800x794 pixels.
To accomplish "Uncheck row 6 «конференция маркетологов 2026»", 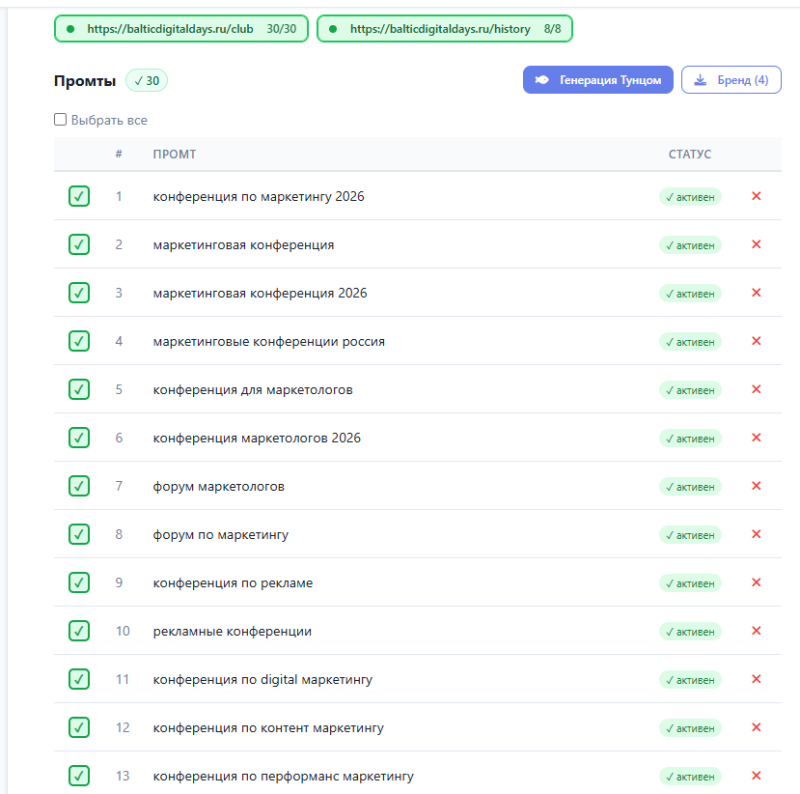I will pos(79,437).
